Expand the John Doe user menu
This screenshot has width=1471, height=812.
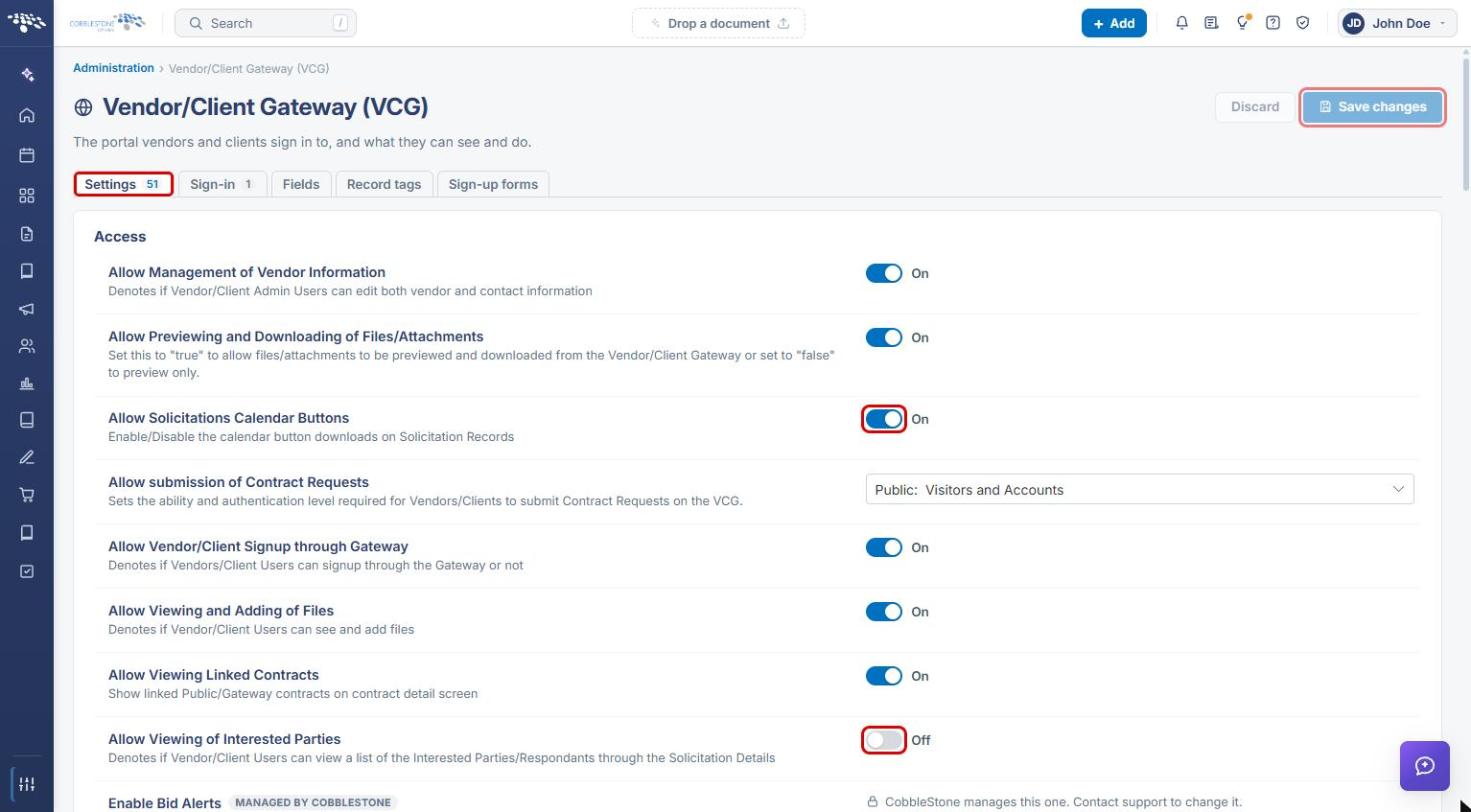click(x=1398, y=23)
